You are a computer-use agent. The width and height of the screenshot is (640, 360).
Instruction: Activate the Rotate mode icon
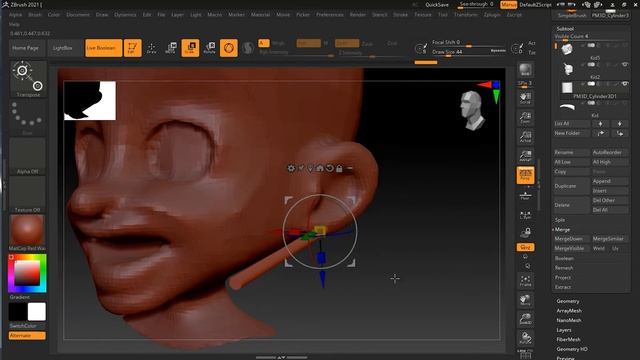point(209,48)
